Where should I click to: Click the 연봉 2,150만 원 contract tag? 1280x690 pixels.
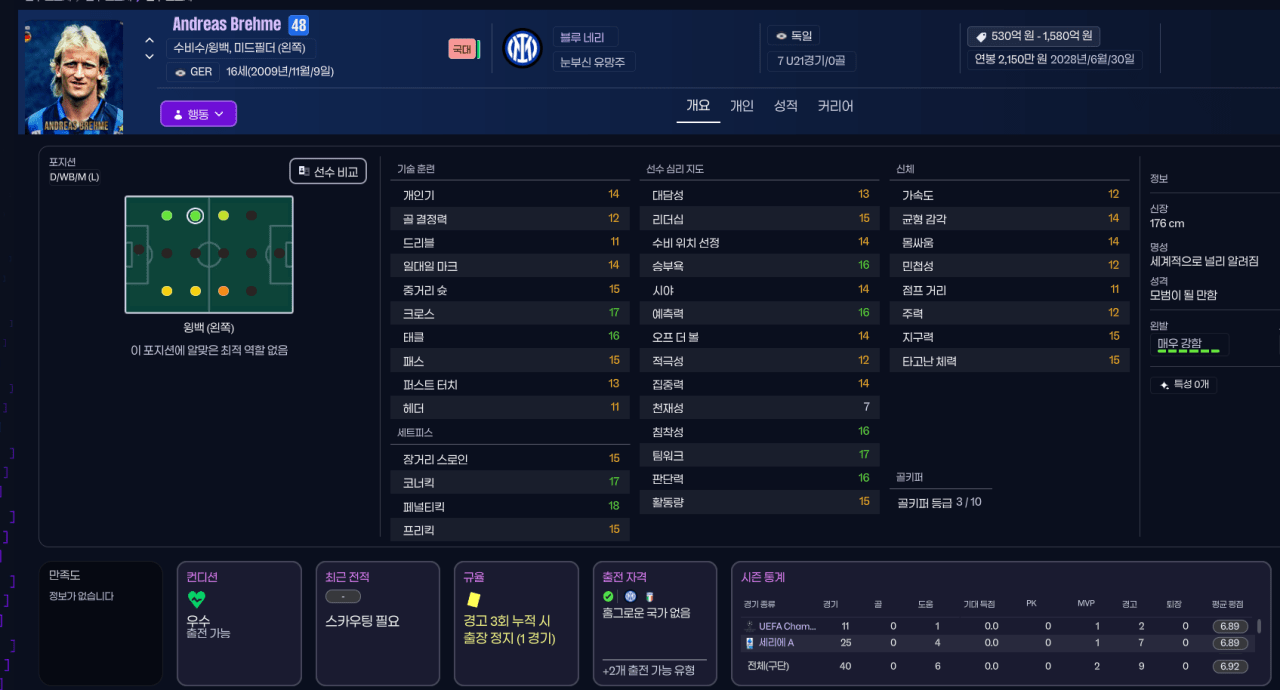click(x=1054, y=59)
